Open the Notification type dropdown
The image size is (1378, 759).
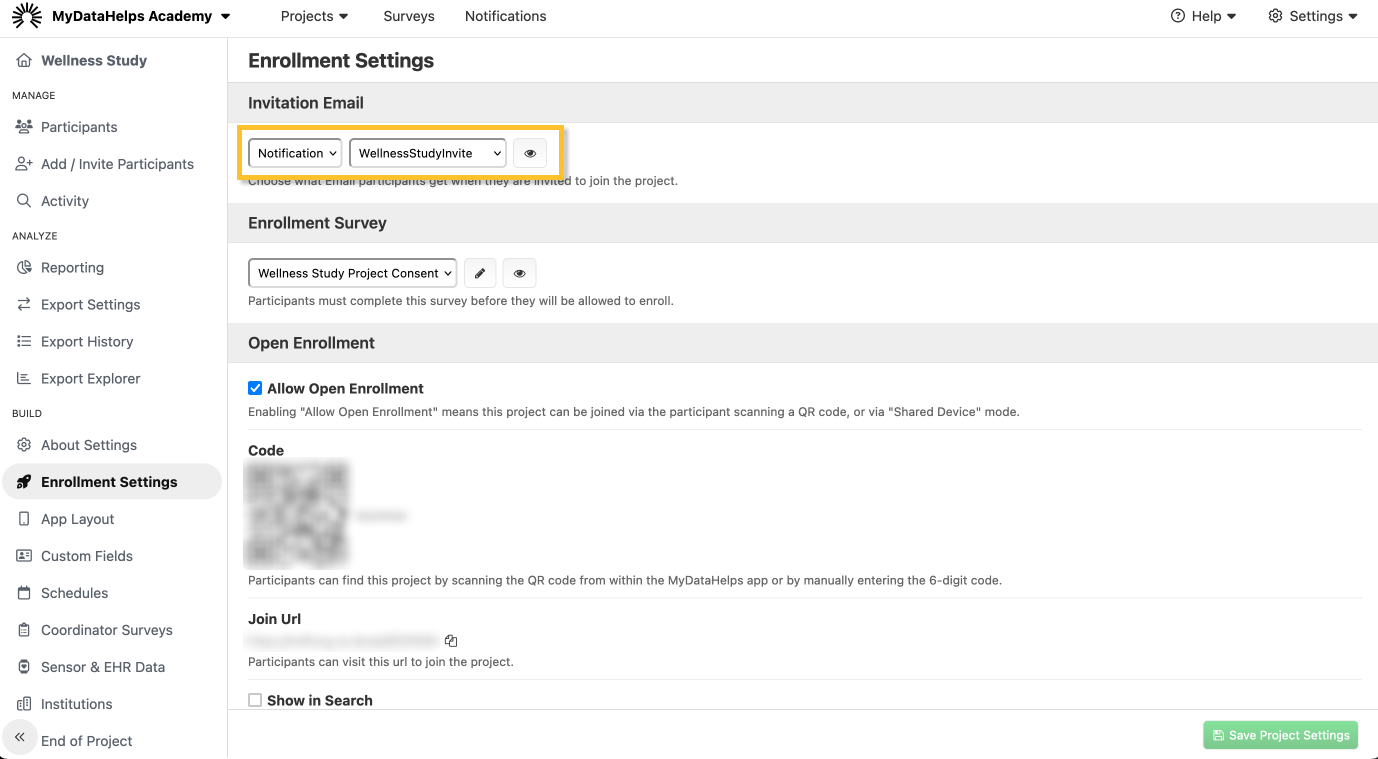click(x=295, y=153)
